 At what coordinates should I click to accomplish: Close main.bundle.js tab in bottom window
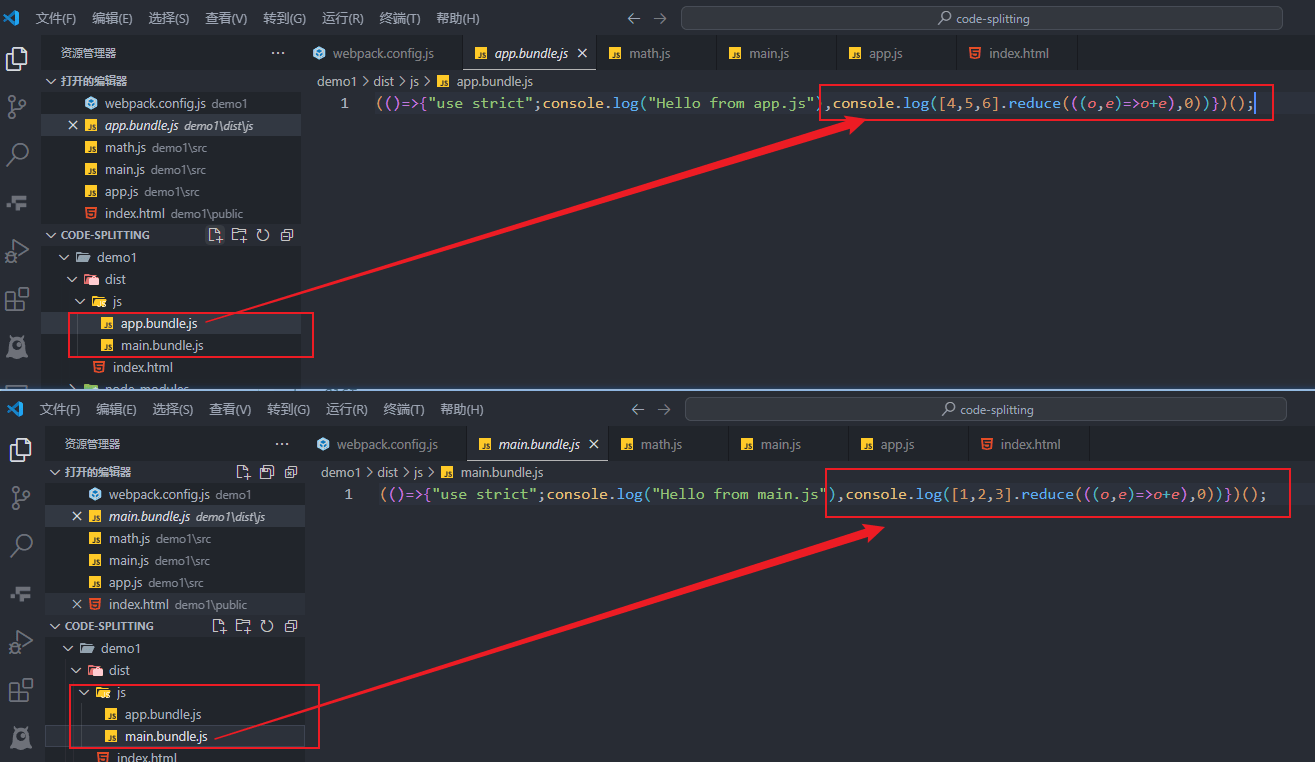point(594,444)
